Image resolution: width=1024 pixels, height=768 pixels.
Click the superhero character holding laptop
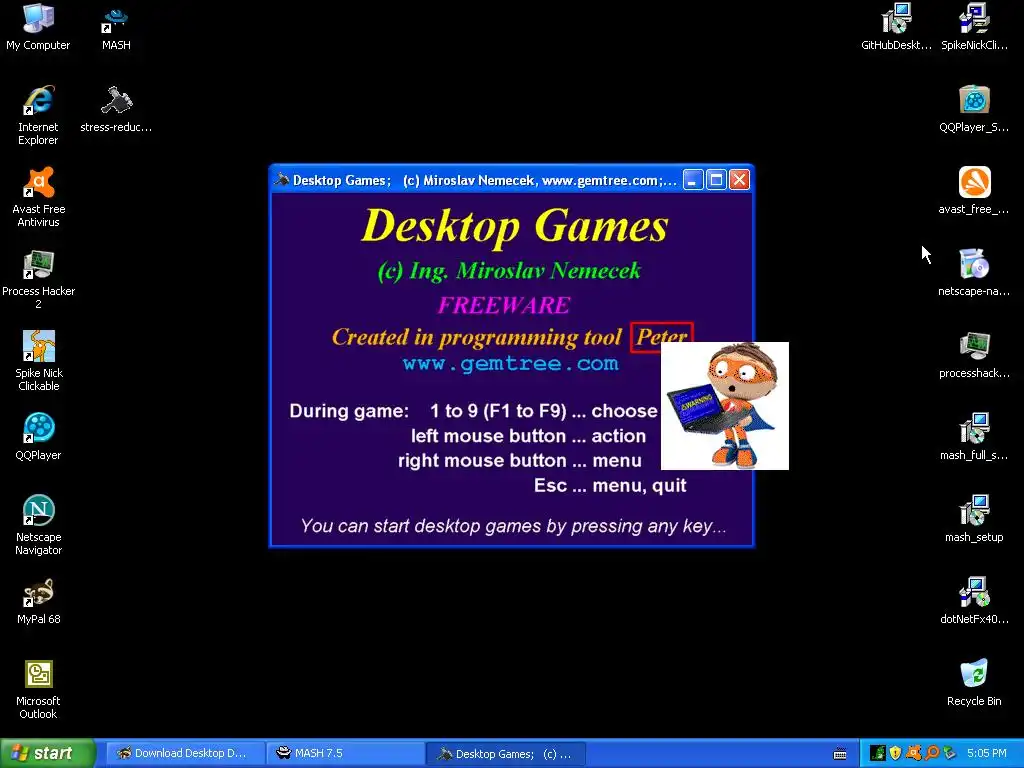(725, 406)
